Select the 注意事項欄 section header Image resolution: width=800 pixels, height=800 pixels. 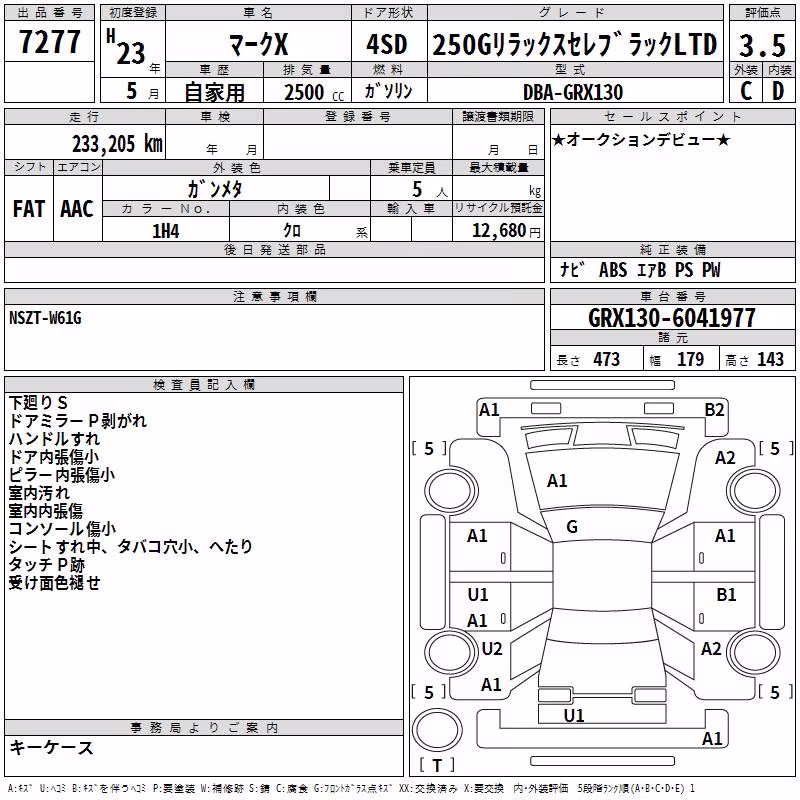[x=274, y=296]
